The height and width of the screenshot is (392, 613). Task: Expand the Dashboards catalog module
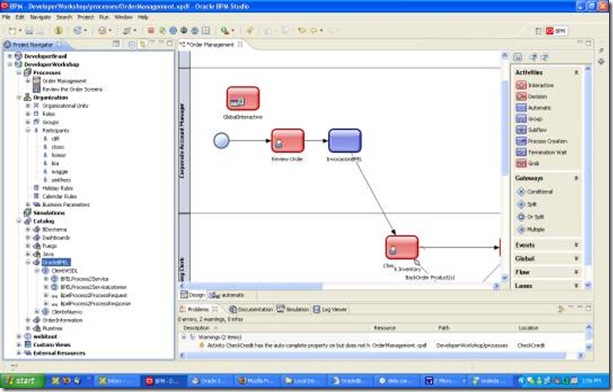pos(28,238)
